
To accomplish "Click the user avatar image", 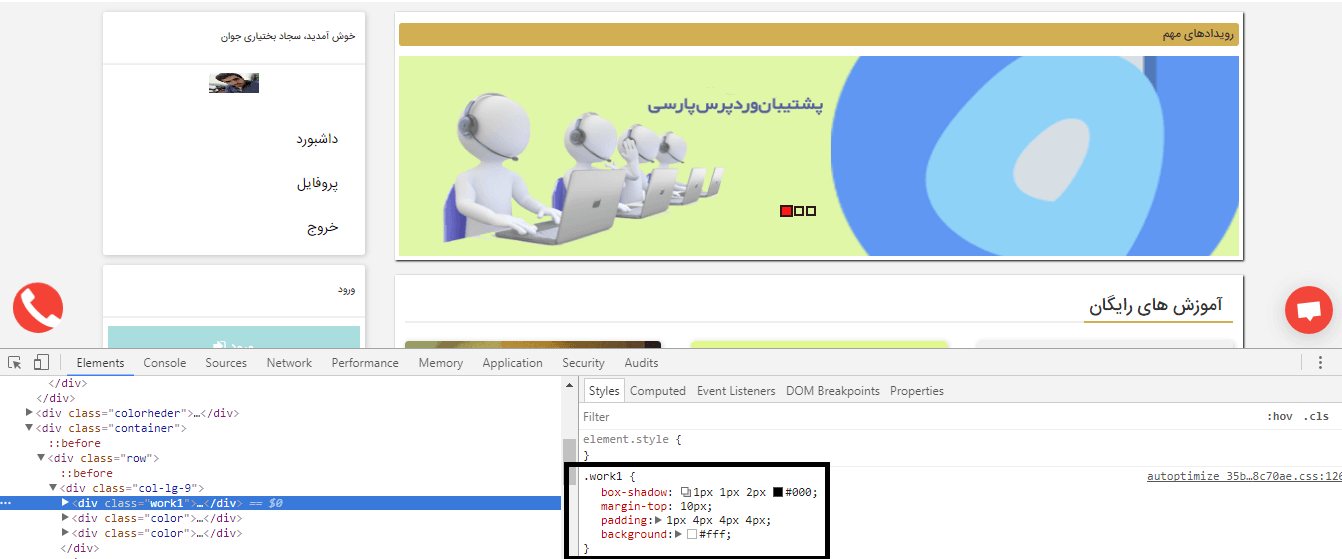I will (234, 83).
